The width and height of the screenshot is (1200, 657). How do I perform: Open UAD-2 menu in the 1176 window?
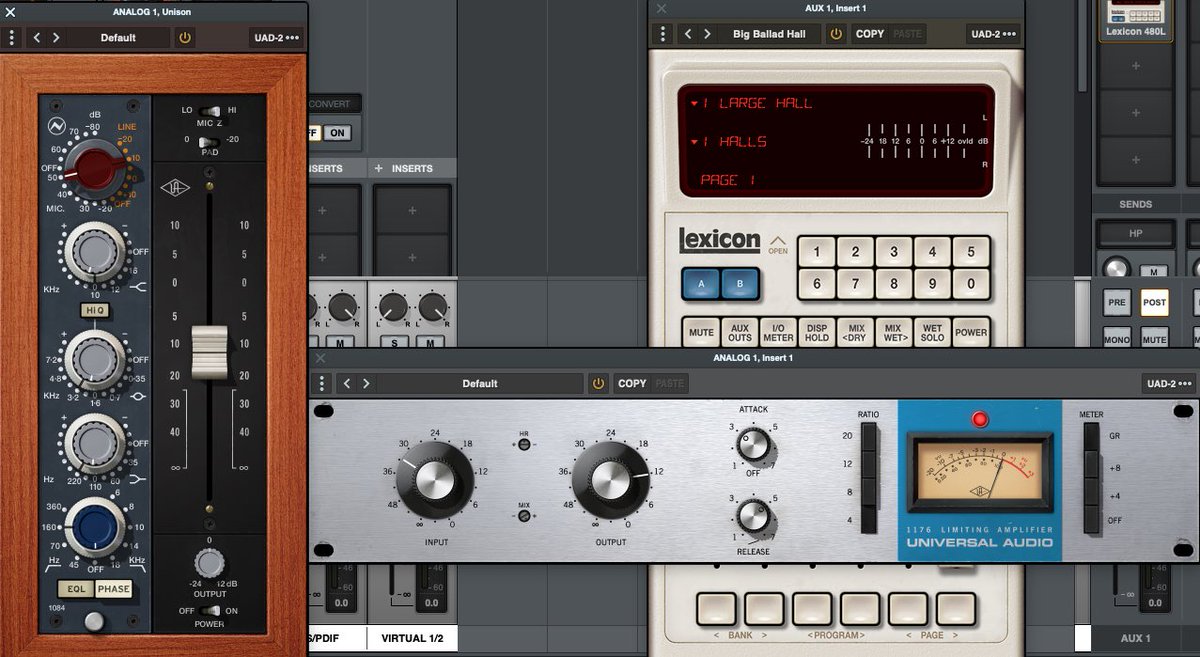click(x=1168, y=384)
